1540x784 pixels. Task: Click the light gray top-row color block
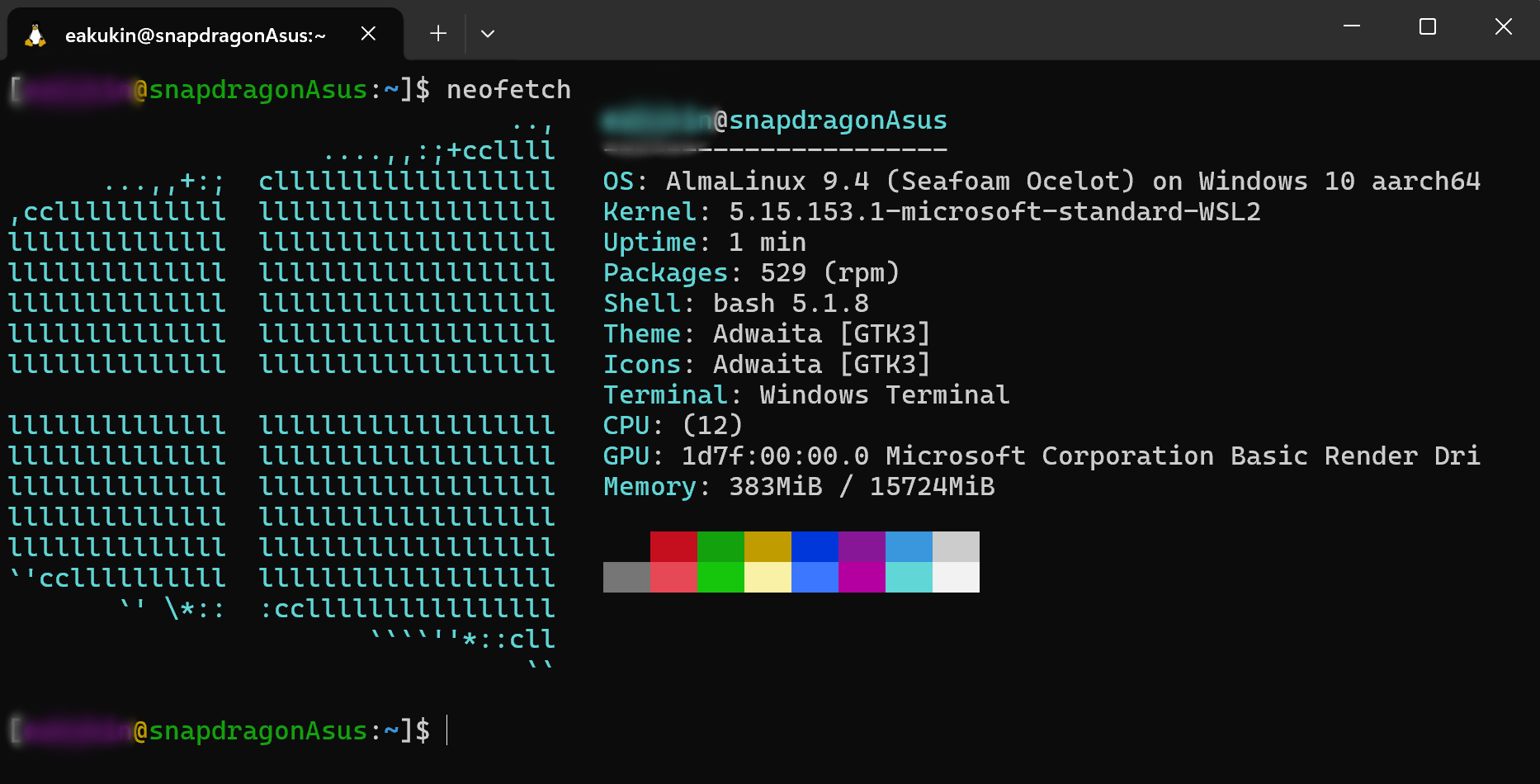[x=956, y=546]
